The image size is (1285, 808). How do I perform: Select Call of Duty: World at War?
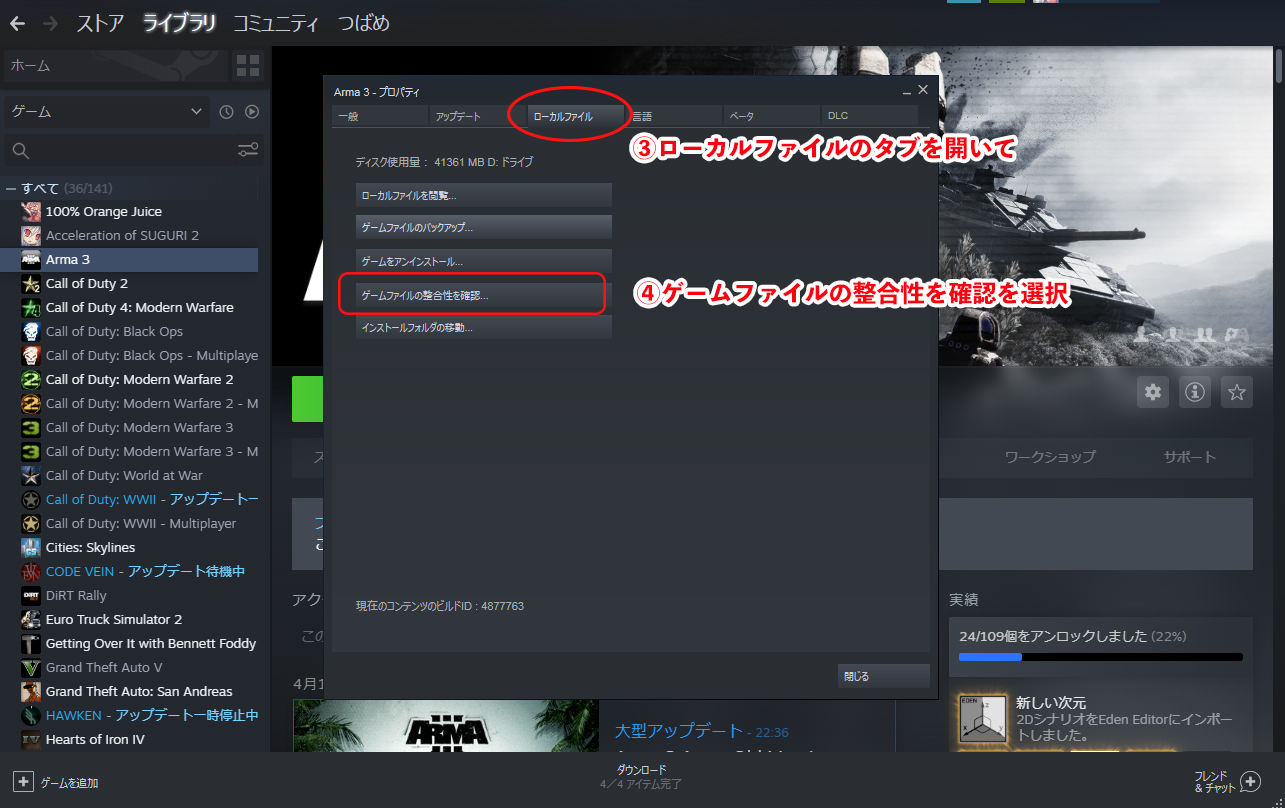click(x=130, y=475)
